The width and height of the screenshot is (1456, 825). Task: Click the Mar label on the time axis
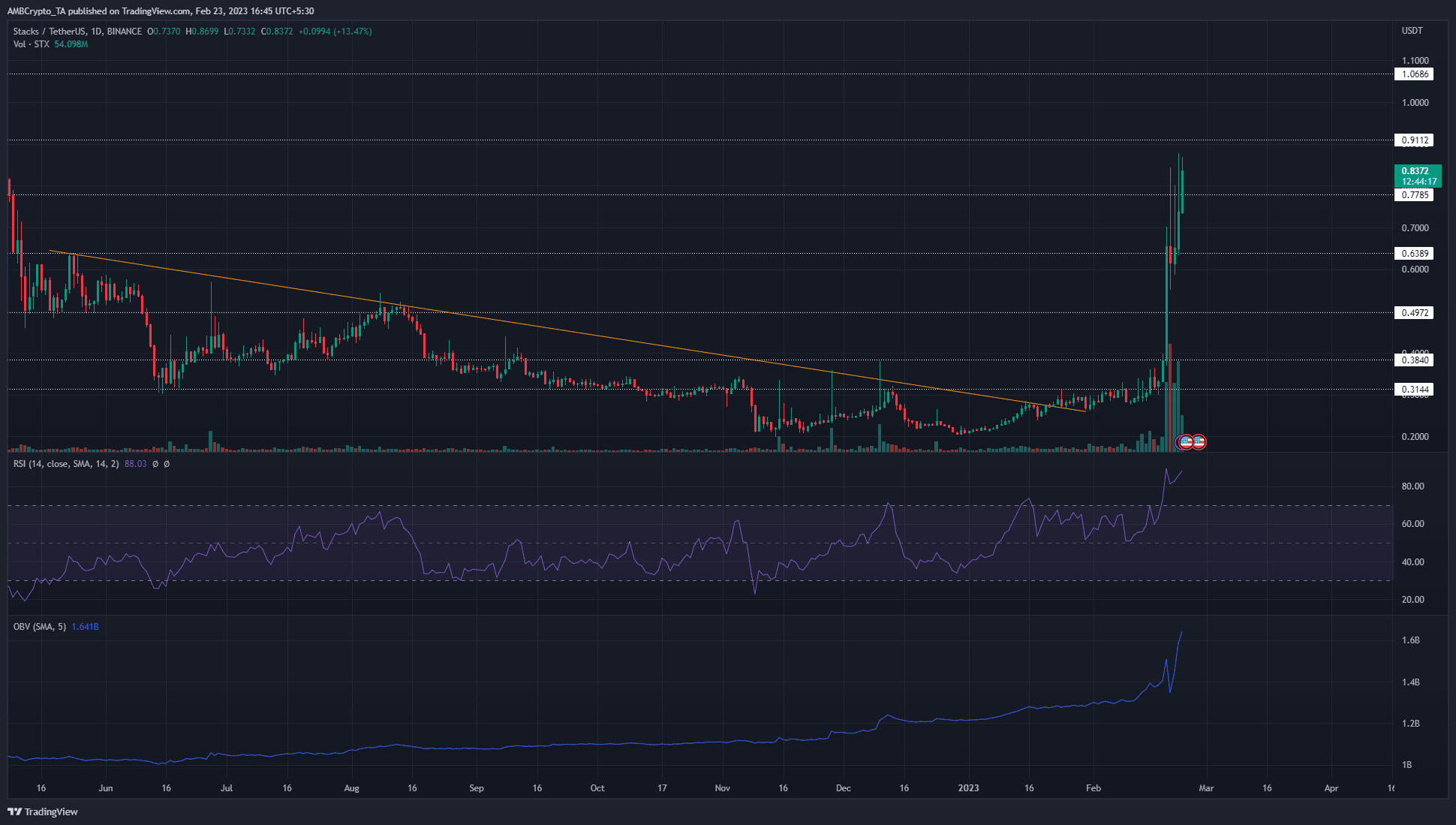(x=1207, y=788)
